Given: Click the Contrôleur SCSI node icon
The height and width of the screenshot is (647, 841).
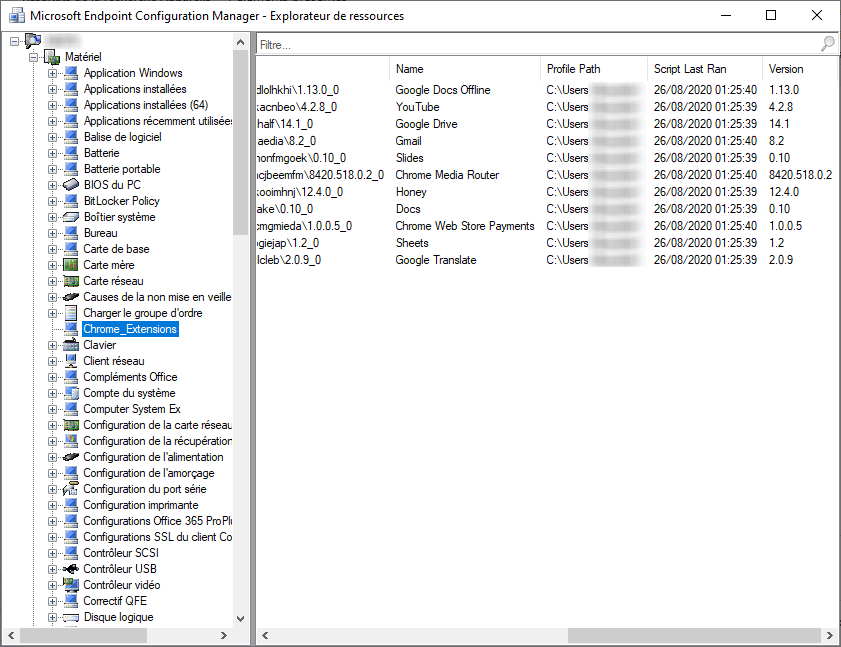Looking at the screenshot, I should point(71,553).
